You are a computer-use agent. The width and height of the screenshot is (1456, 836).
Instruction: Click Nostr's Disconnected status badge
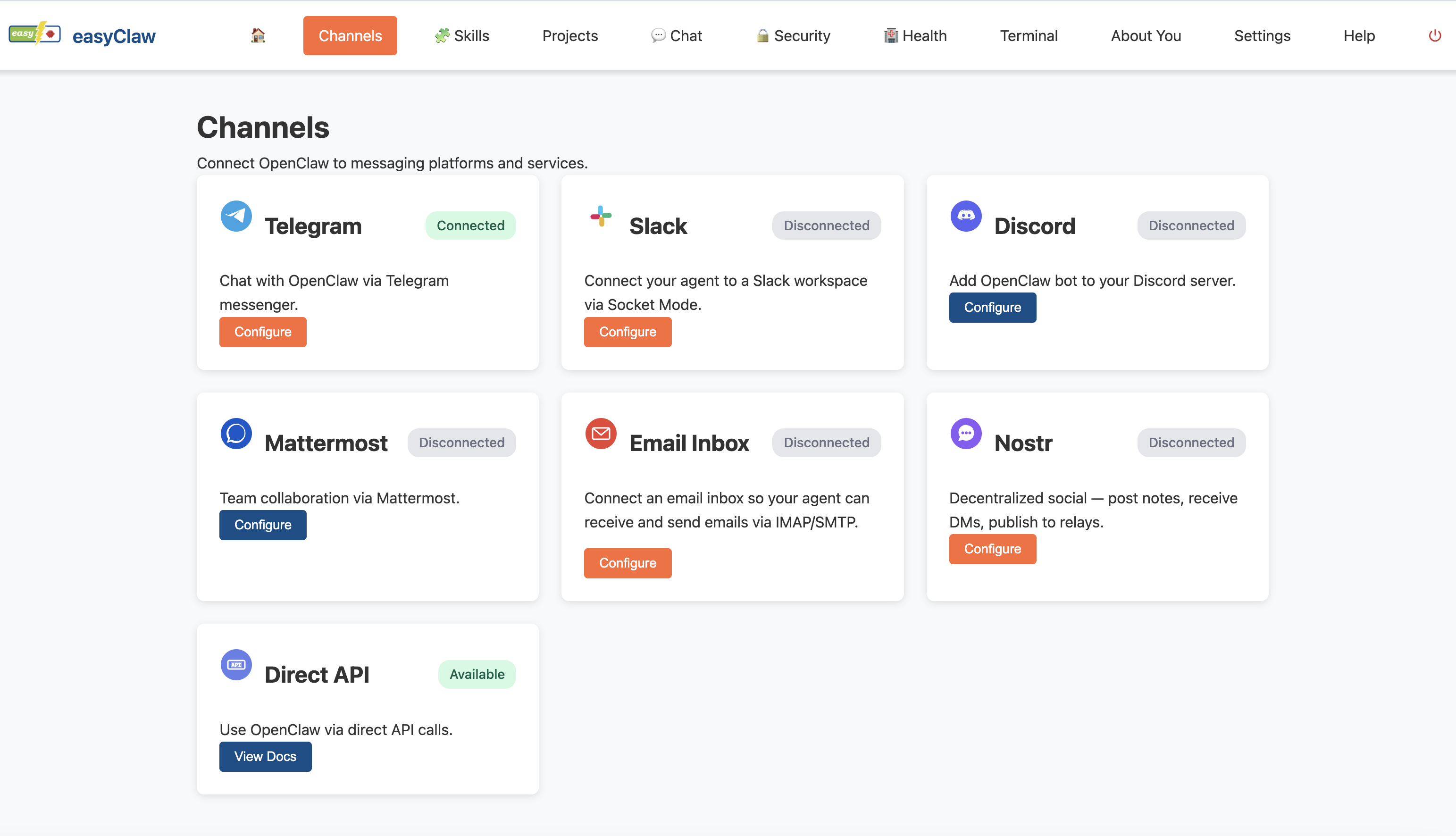1191,443
